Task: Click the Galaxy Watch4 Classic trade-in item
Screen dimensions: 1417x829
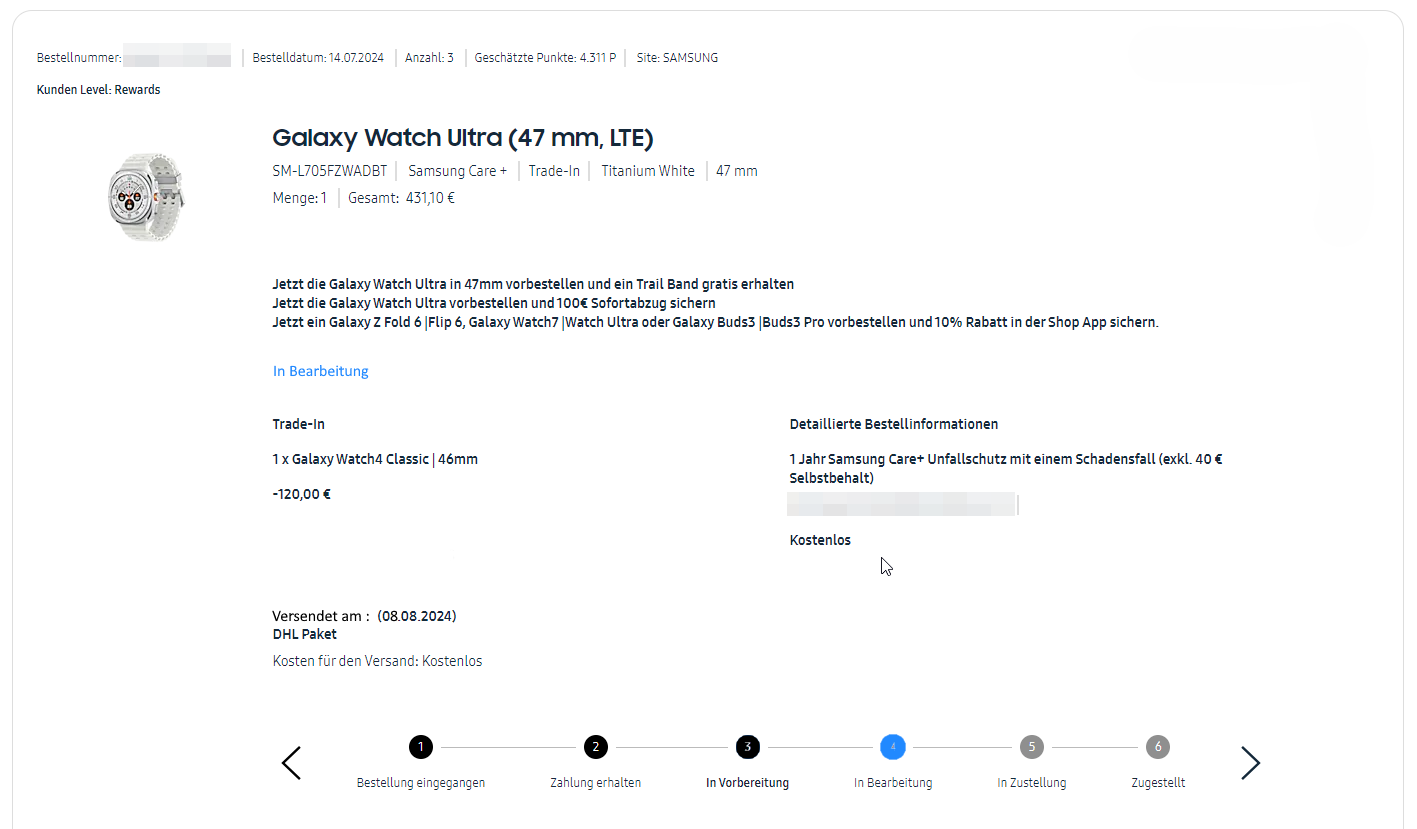Action: (x=375, y=460)
